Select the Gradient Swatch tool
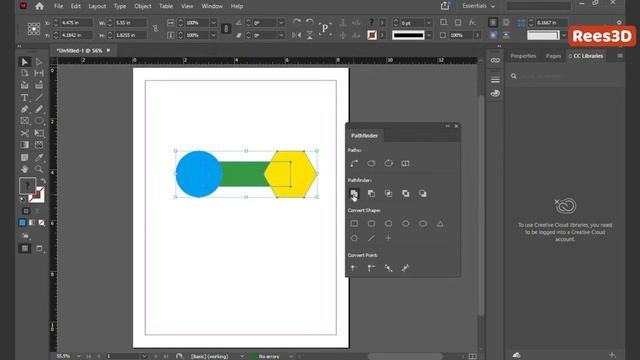640x360 pixels. pos(25,145)
